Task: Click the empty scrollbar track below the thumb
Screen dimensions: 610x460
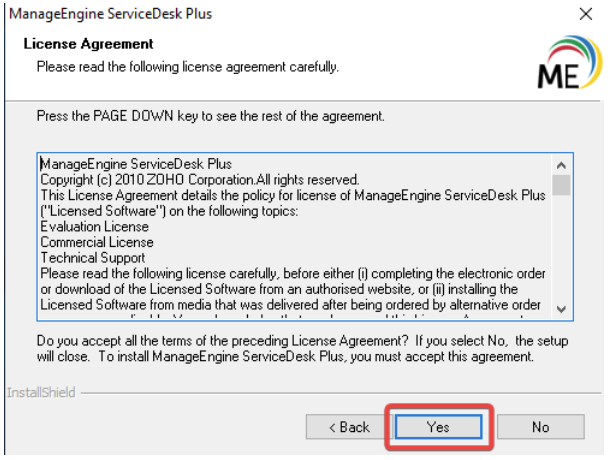Action: 561,250
